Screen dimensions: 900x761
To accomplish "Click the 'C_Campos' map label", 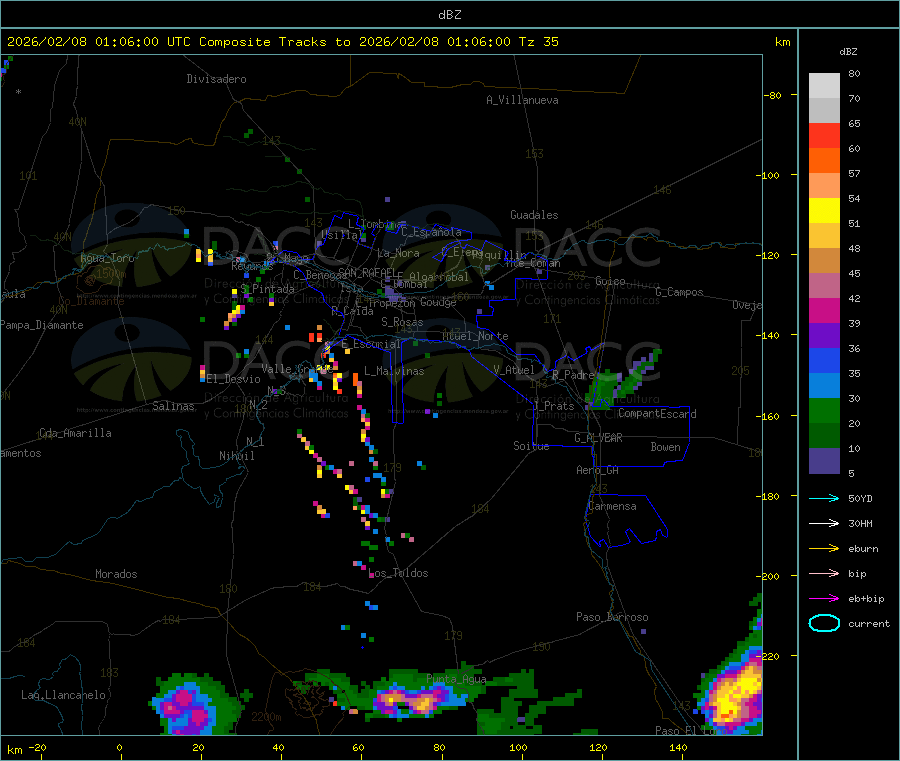I will point(680,292).
